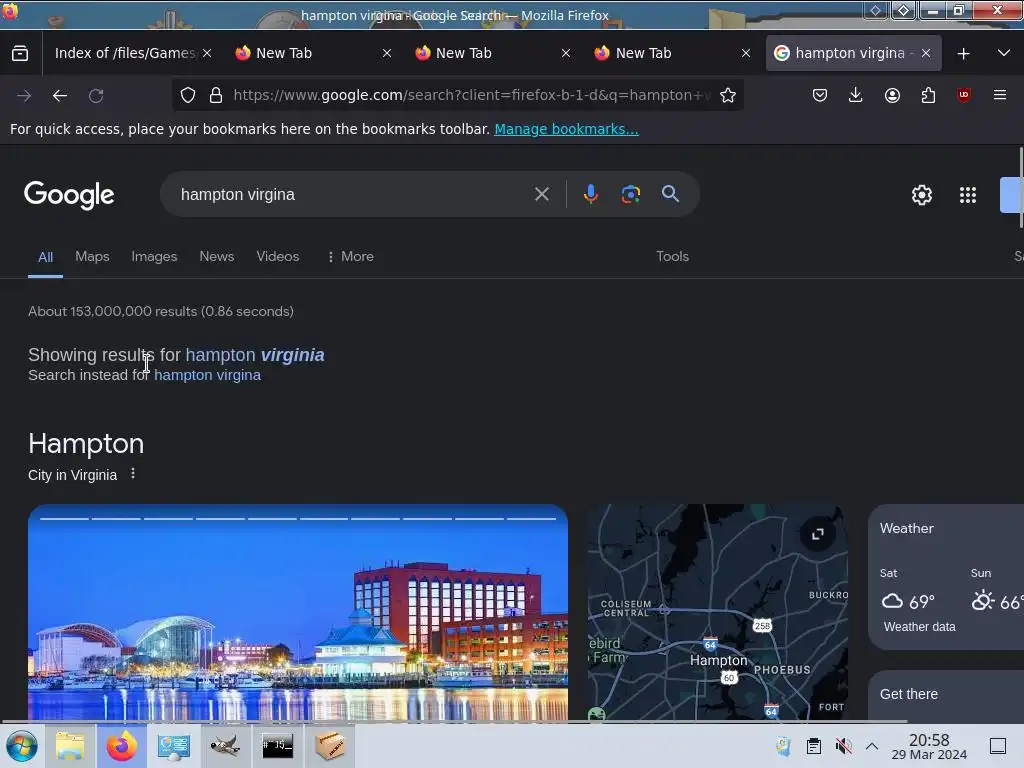
Task: Bookmark this page with the star
Action: tap(728, 95)
